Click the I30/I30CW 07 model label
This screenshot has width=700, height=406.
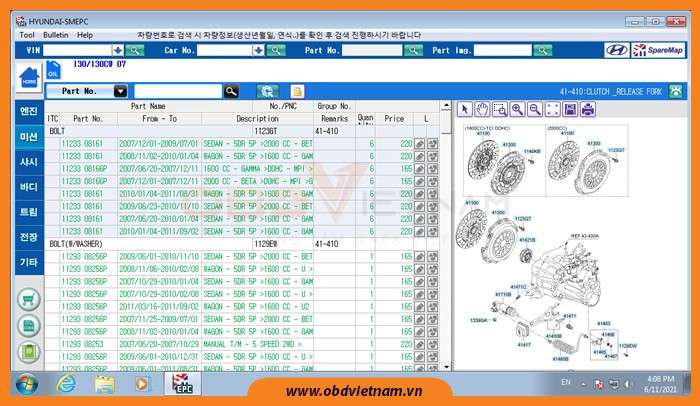99,64
